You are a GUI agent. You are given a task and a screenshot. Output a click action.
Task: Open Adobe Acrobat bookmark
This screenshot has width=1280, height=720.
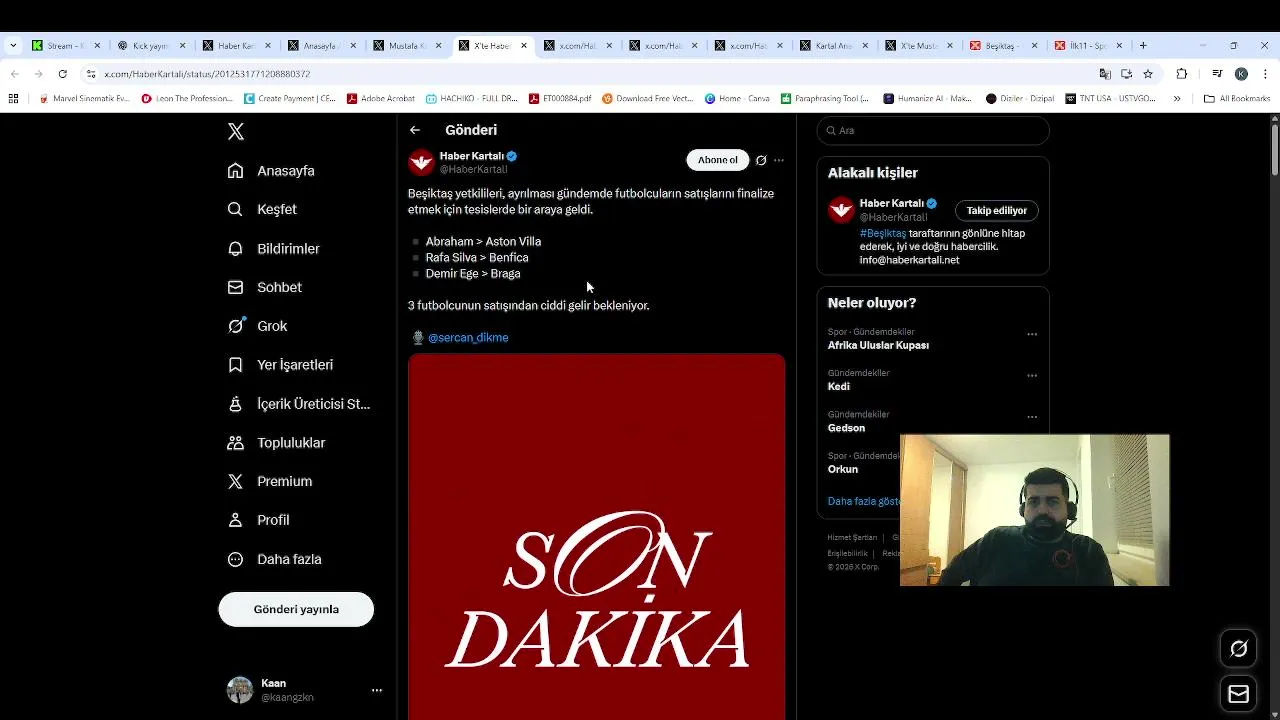click(381, 99)
